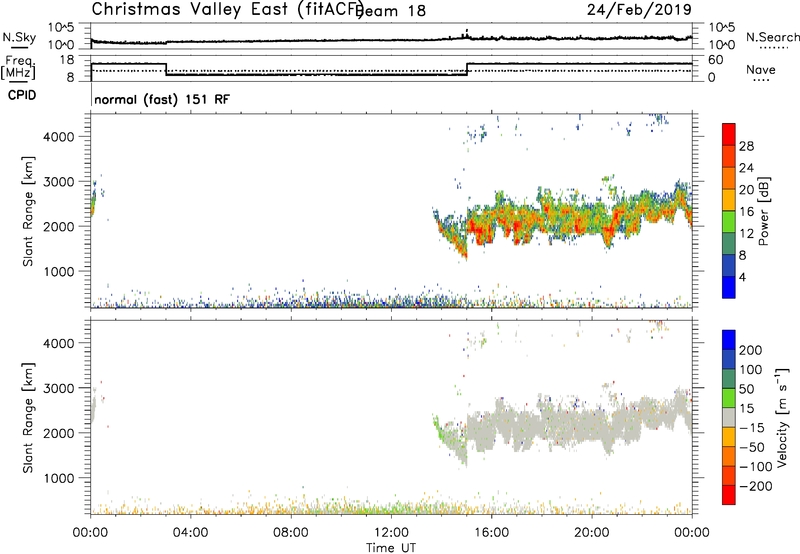Click the '12' label on Power colorbar

tap(746, 234)
